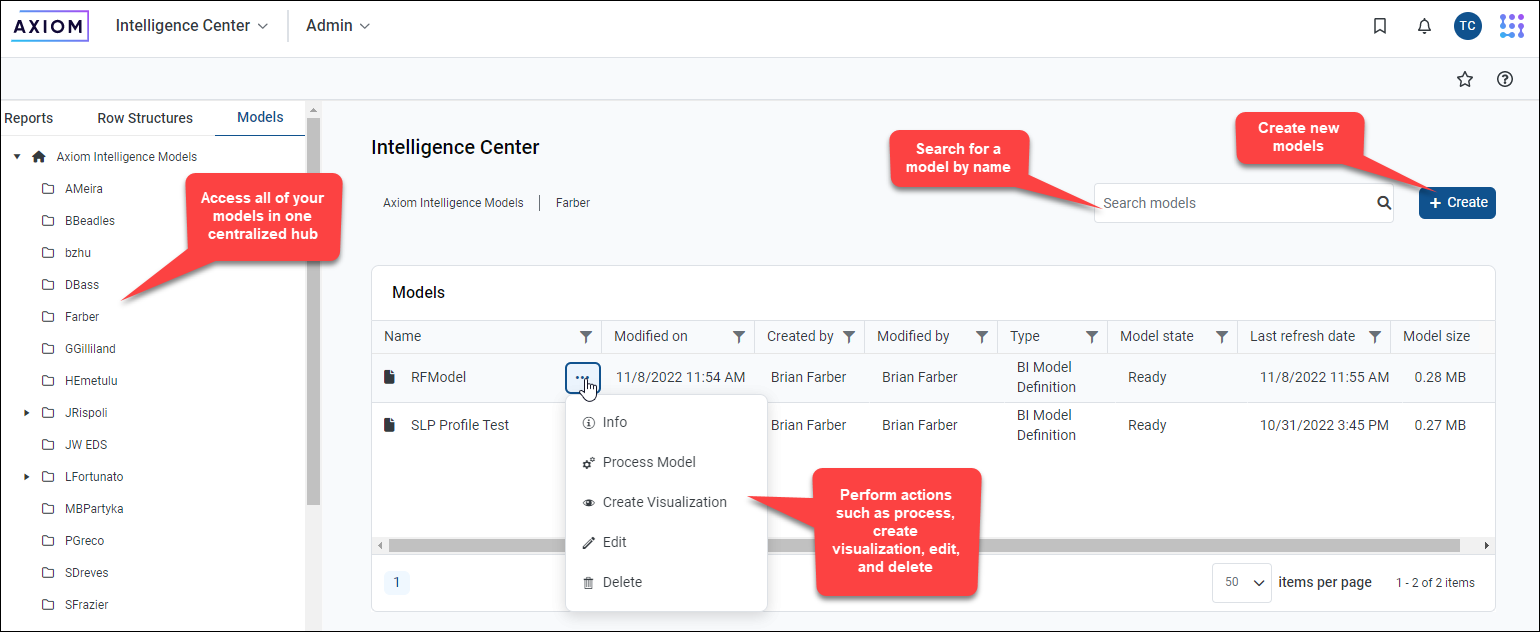
Task: Open the app launcher grid icon
Action: [x=1511, y=27]
